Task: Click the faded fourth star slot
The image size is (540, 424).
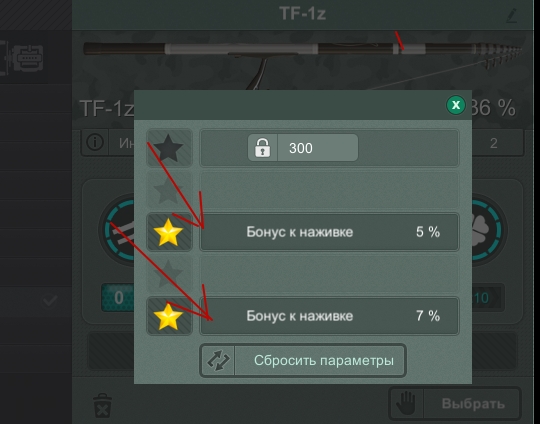Action: 168,274
